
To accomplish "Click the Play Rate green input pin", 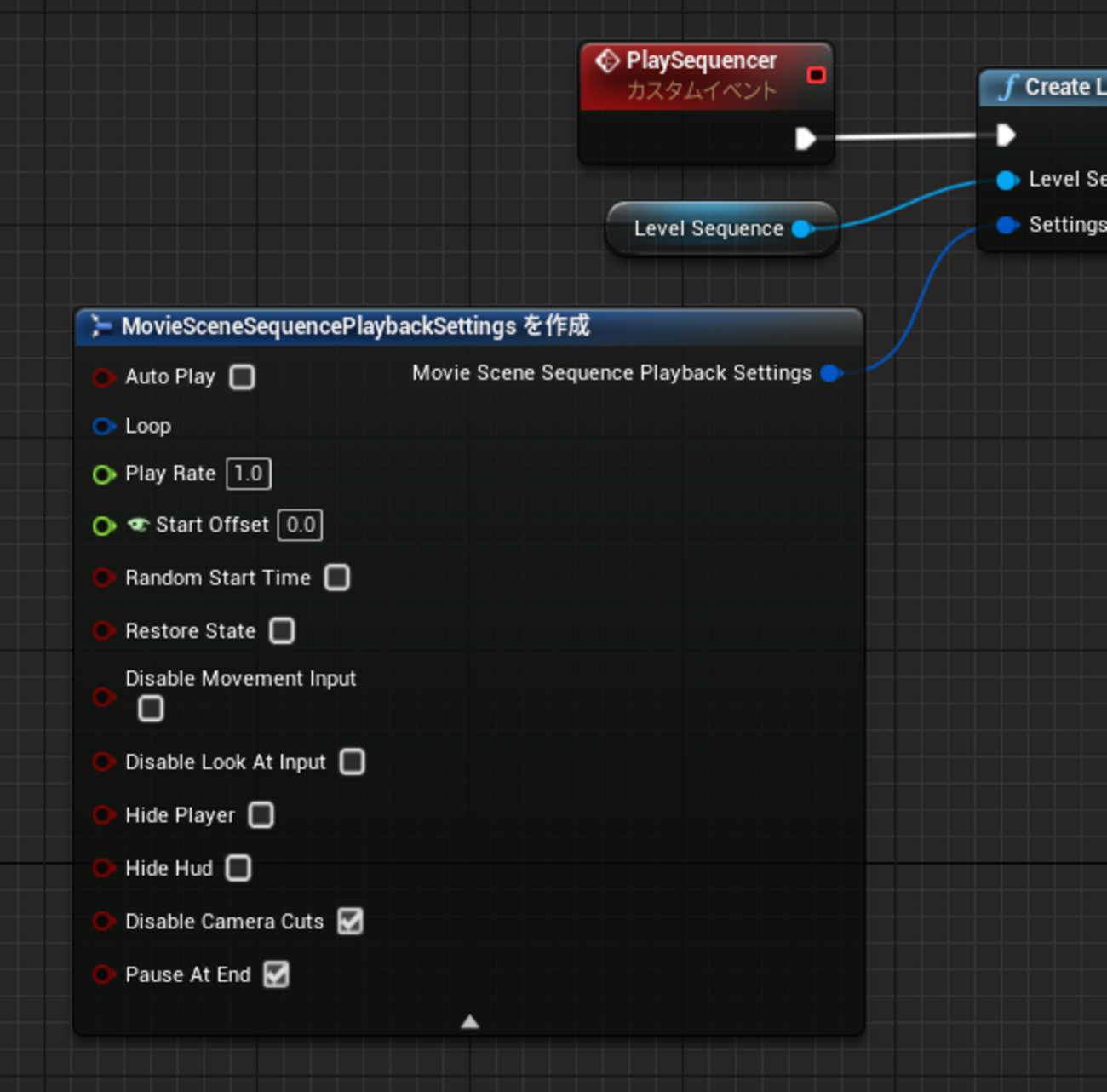I will coord(104,474).
